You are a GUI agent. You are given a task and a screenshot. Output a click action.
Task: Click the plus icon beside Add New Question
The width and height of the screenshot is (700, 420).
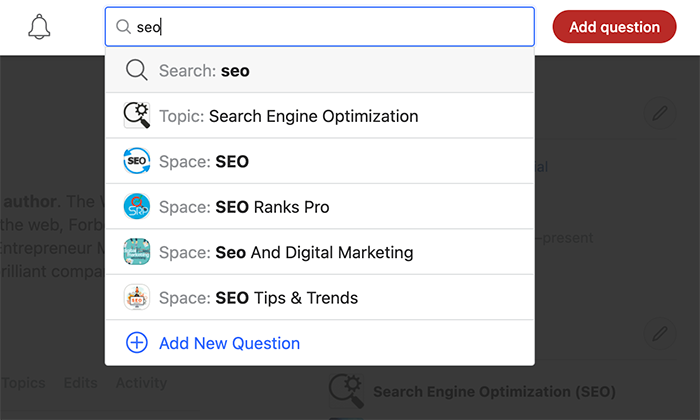click(x=137, y=343)
